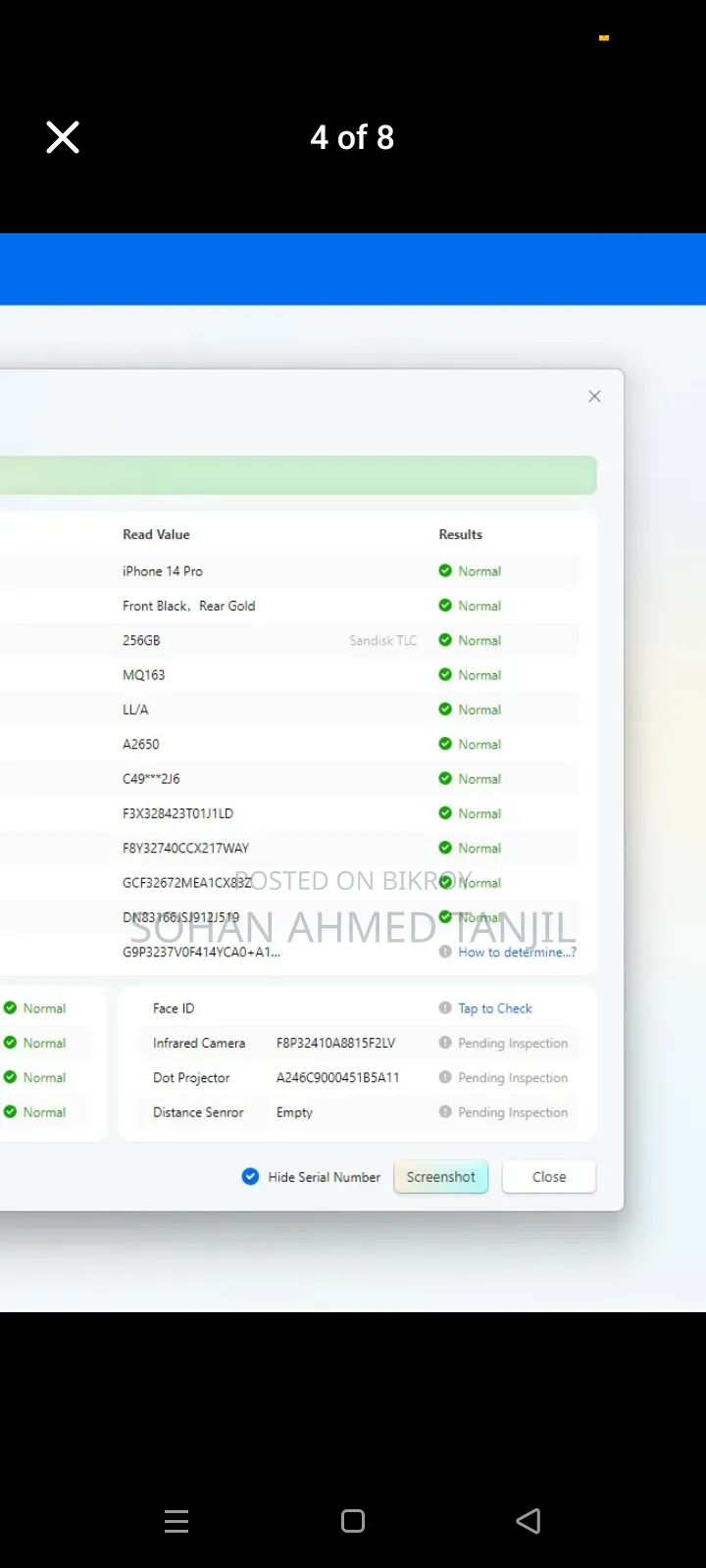706x1568 pixels.
Task: Click green check icon in C49***2J6 row
Action: (445, 778)
